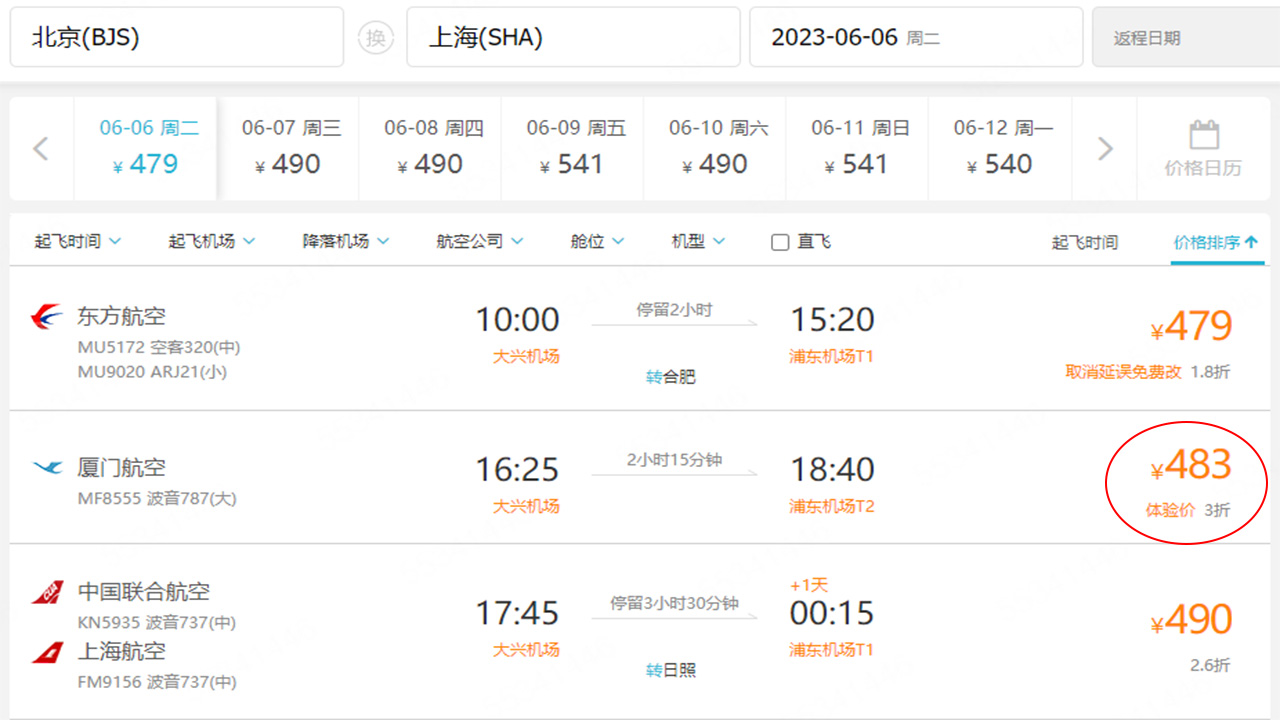The image size is (1280, 720).
Task: Click the swap departure and arrival cities icon
Action: point(376,37)
